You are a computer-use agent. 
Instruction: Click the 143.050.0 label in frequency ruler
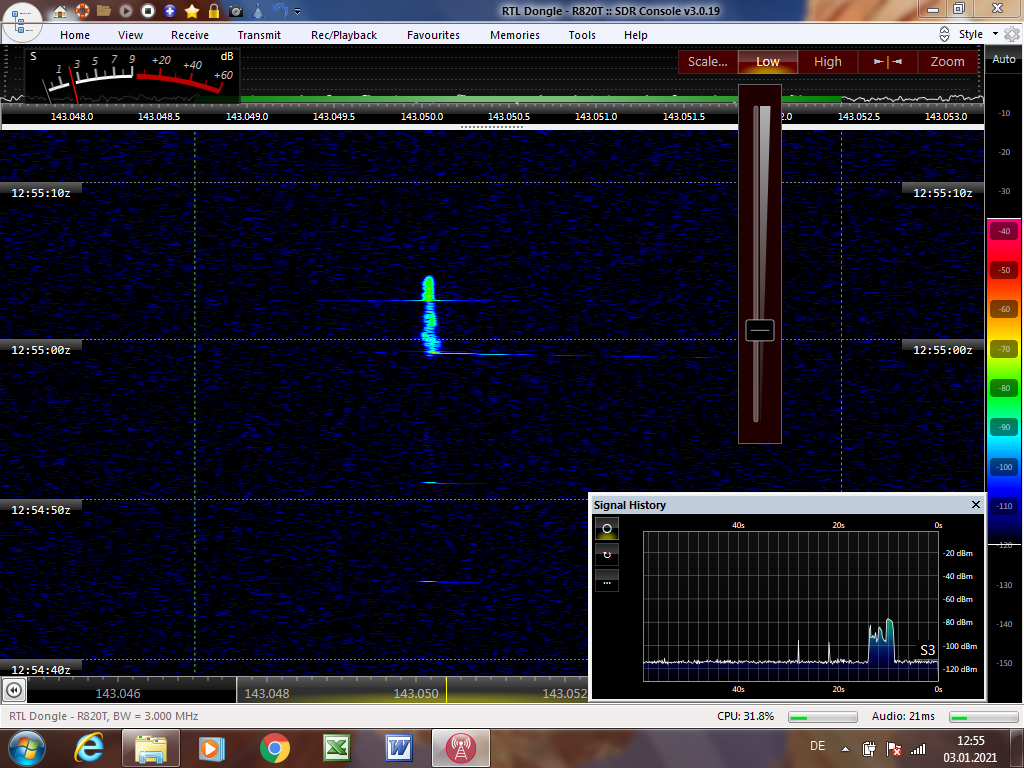click(x=421, y=116)
